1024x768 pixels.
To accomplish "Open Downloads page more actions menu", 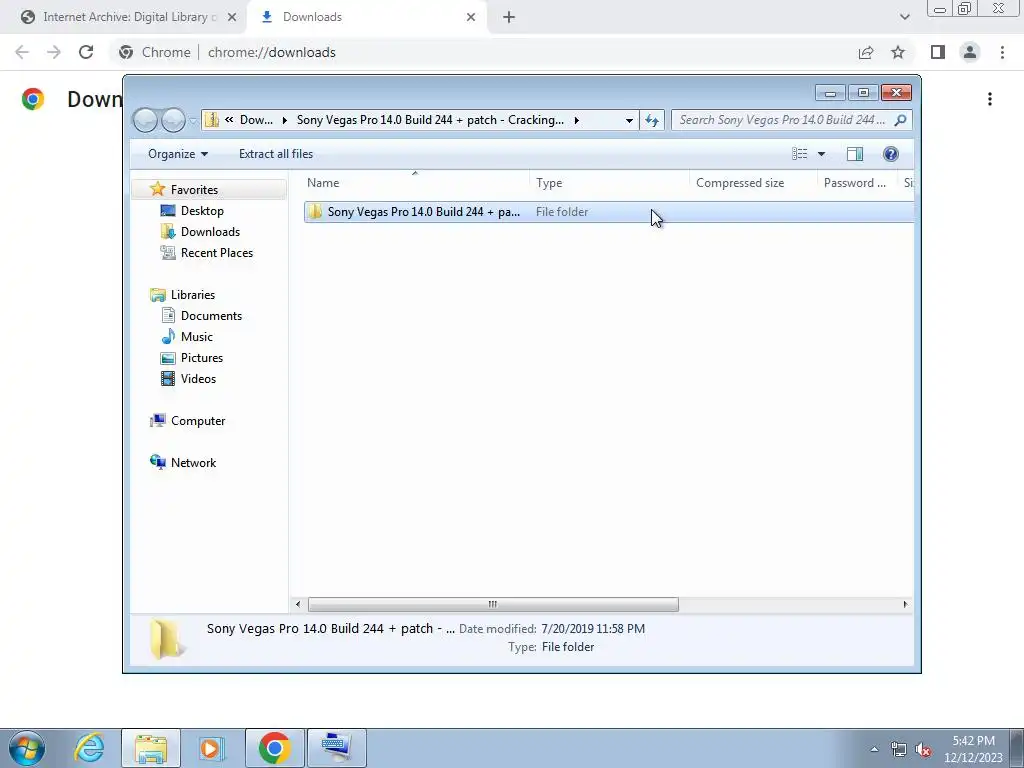I will 990,99.
